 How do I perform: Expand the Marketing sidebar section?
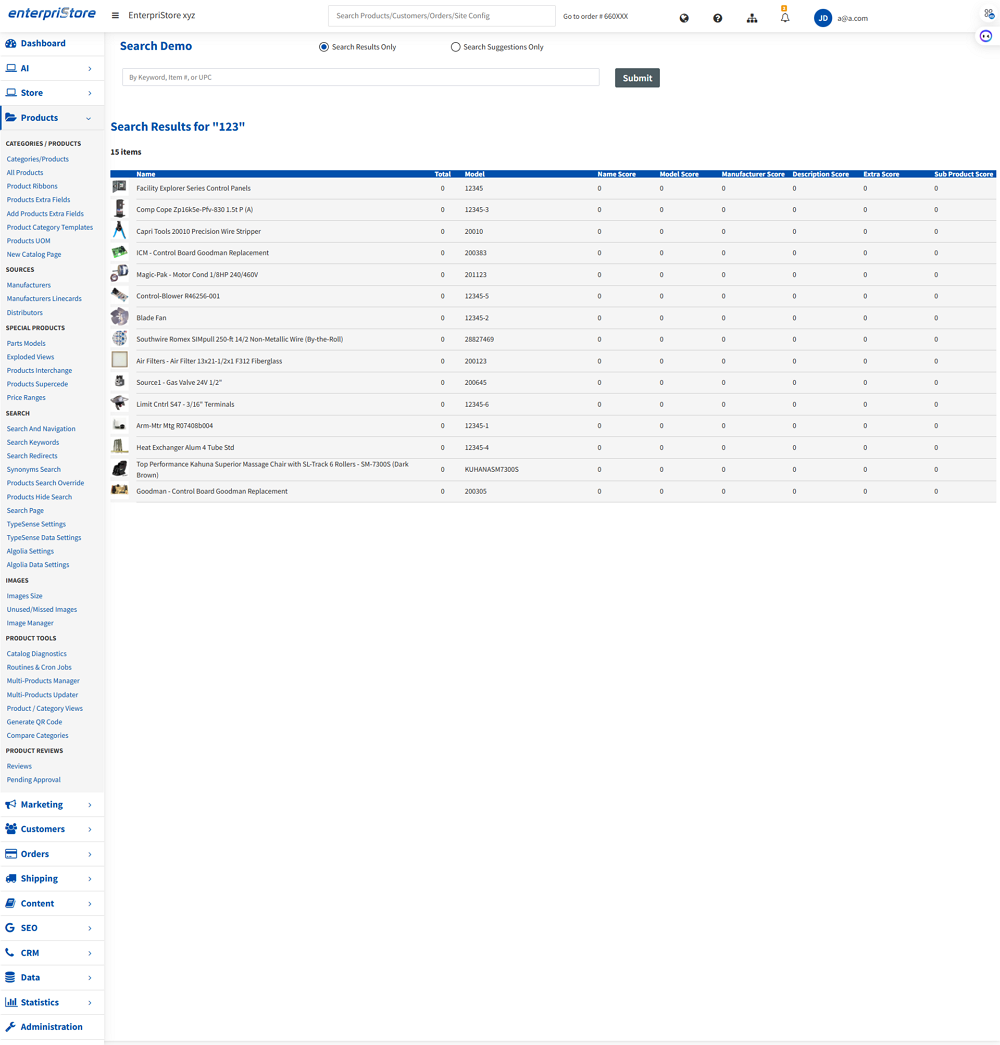tap(52, 805)
